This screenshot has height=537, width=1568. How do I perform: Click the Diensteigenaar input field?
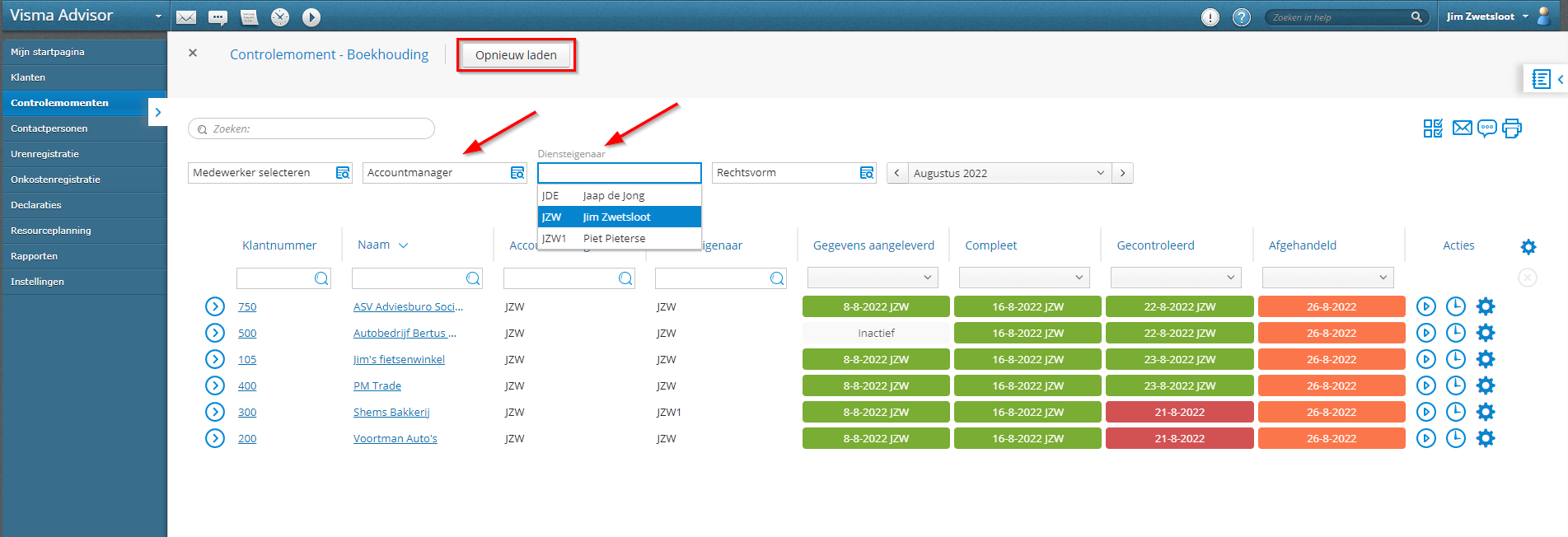click(620, 173)
